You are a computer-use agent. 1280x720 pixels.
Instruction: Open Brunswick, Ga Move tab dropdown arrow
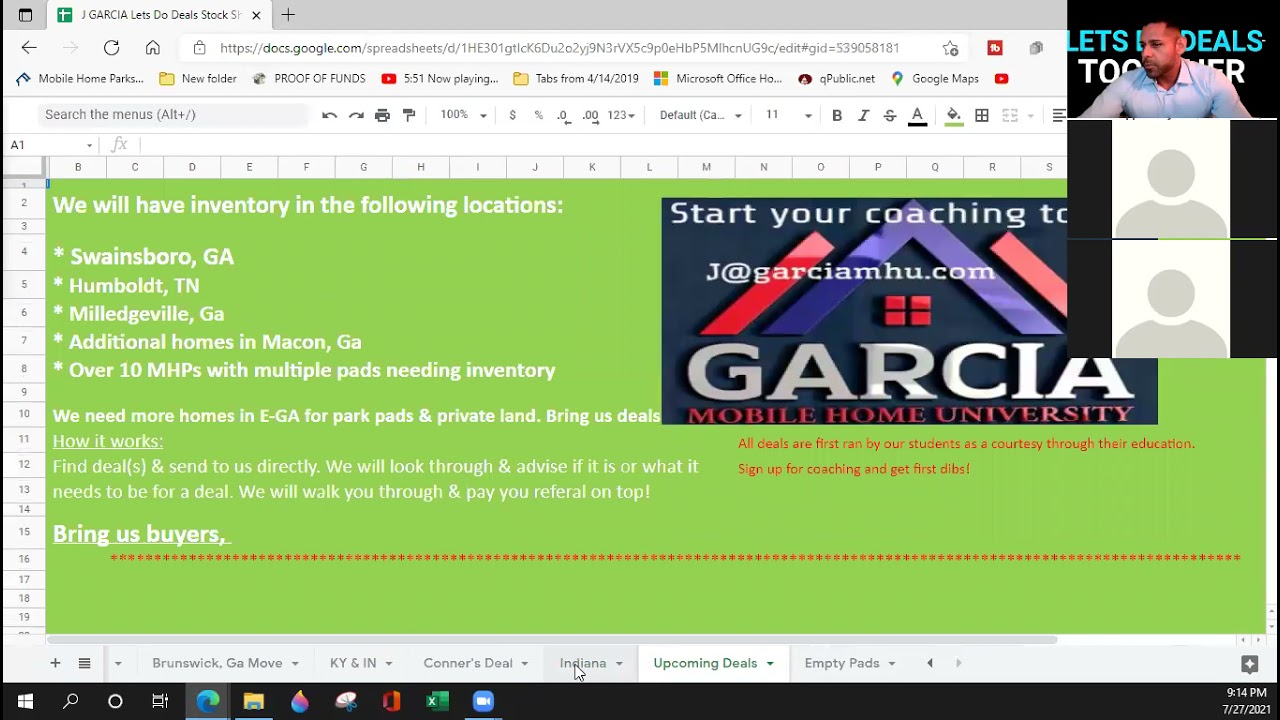295,664
